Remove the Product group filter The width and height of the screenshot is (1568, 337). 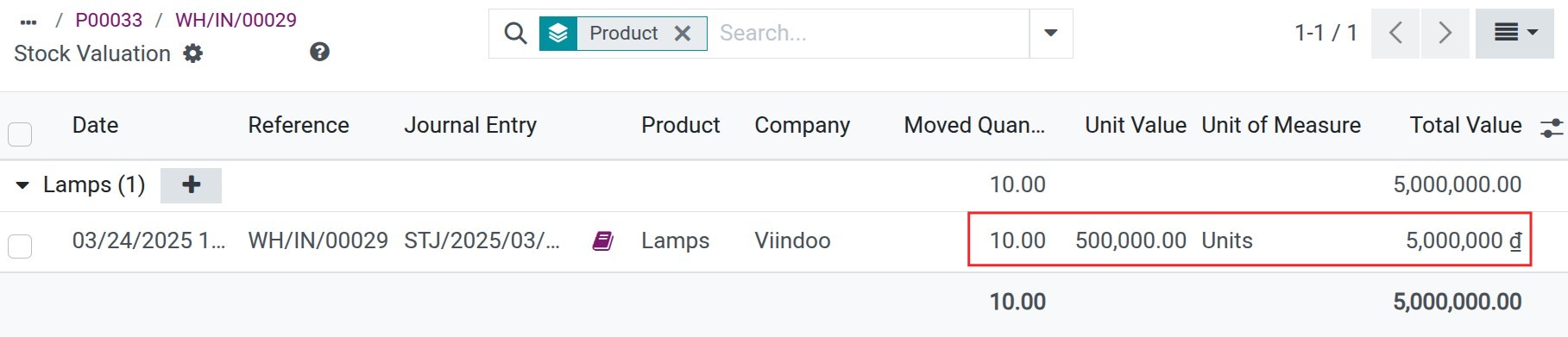[x=683, y=34]
